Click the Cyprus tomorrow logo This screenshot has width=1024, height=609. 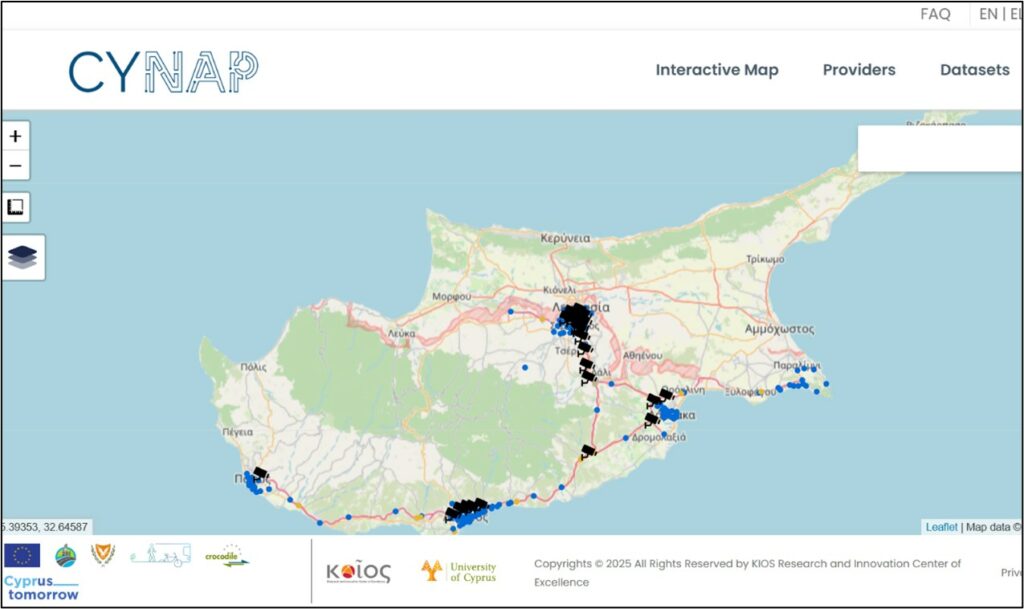click(42, 587)
